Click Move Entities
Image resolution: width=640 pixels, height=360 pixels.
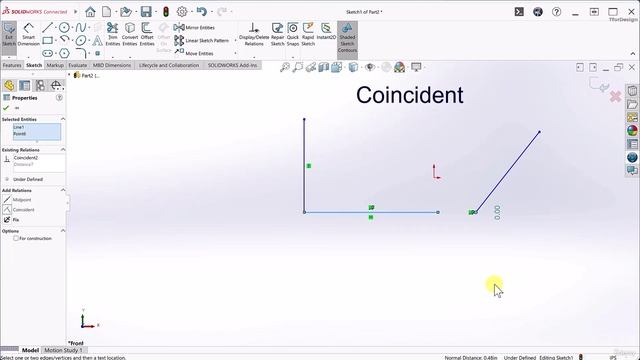pyautogui.click(x=194, y=53)
